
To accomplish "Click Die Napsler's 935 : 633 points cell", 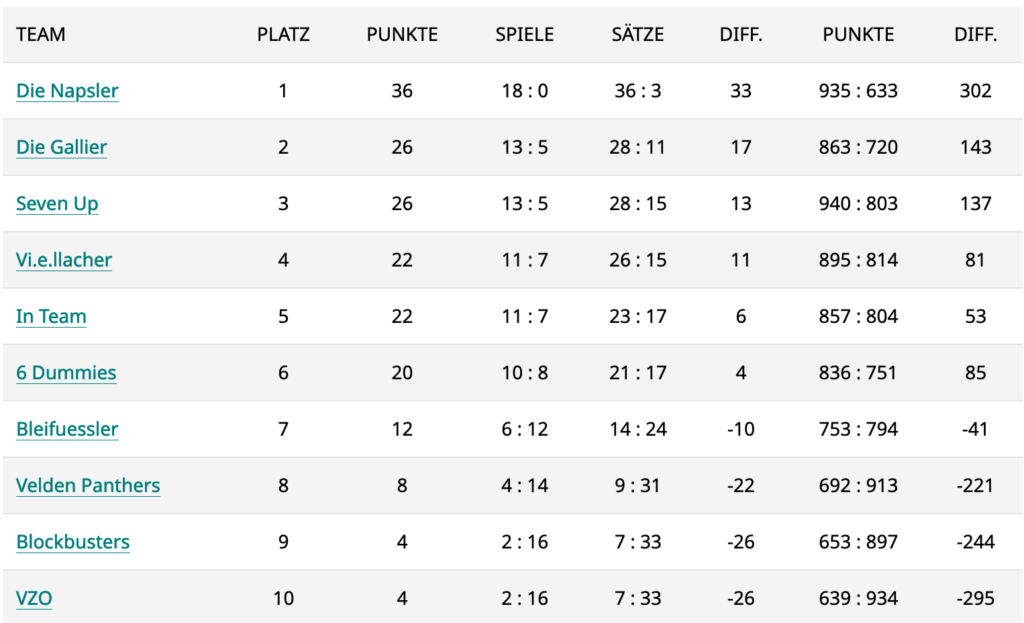I will (858, 91).
